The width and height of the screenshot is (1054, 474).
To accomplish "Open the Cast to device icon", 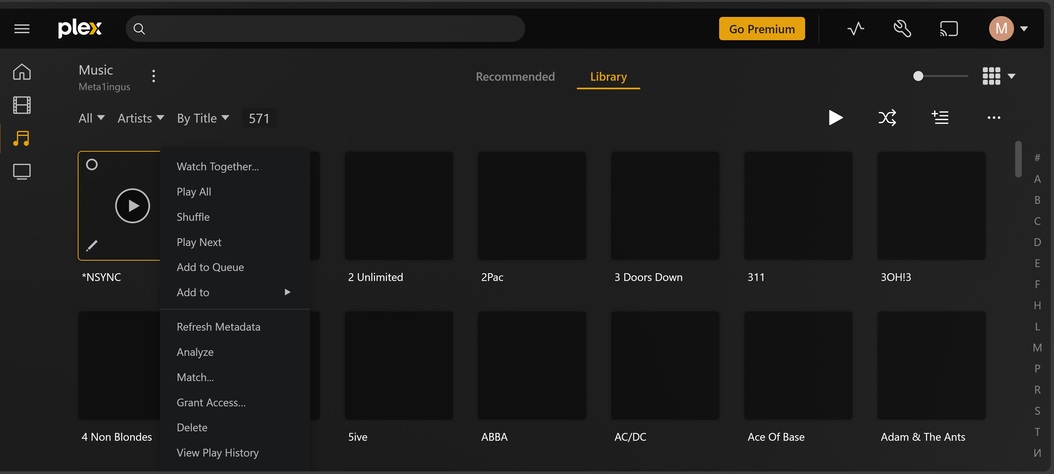I will 948,29.
